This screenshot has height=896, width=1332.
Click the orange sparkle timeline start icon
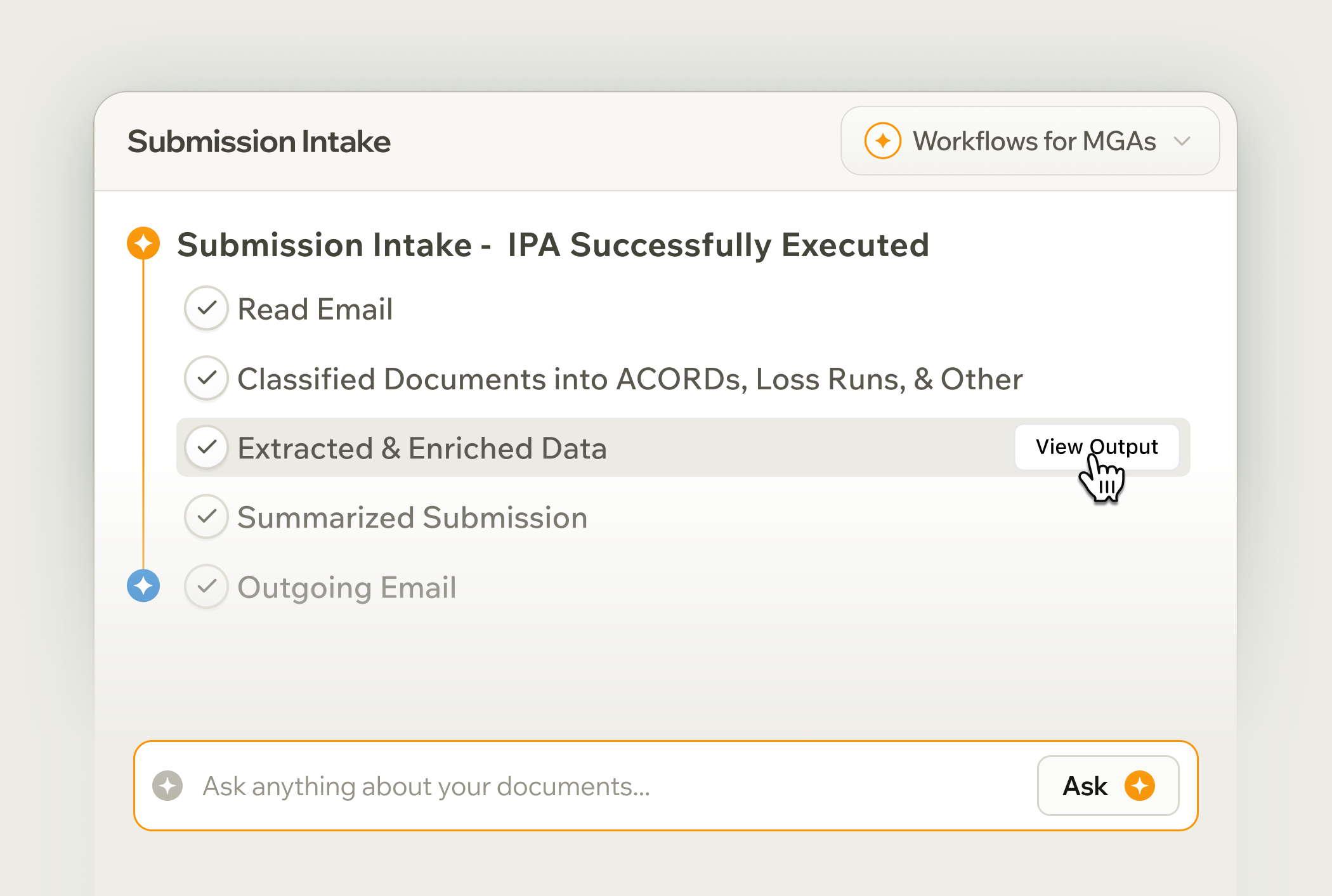pos(143,243)
